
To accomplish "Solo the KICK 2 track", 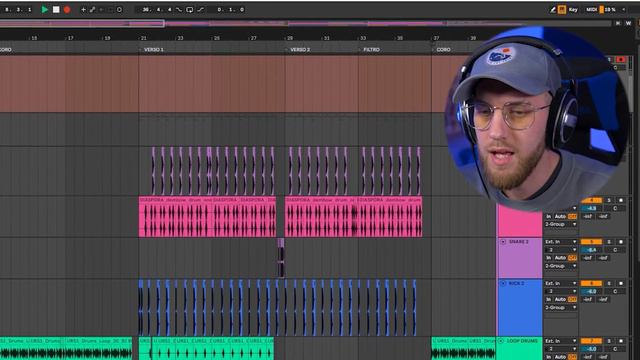I will [x=609, y=283].
